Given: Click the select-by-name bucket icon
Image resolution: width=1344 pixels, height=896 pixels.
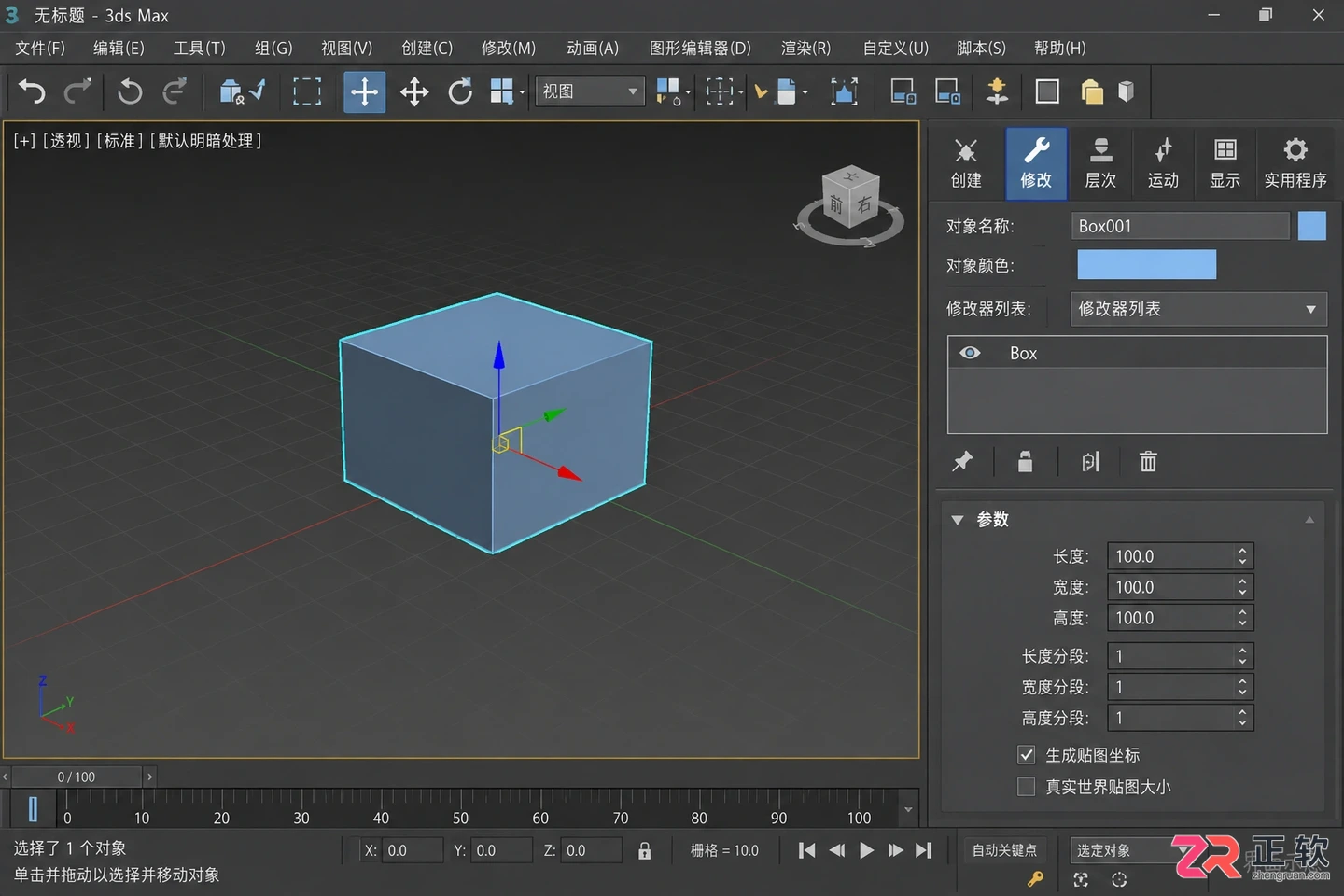Looking at the screenshot, I should (x=231, y=91).
